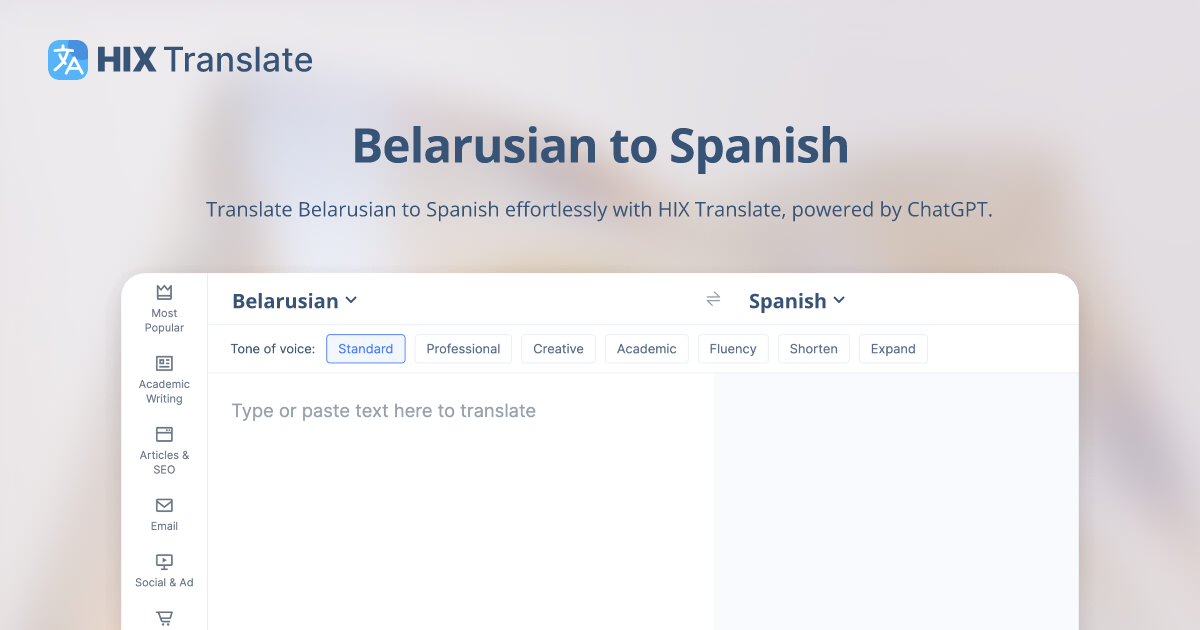Click the HIX Translate logo icon
This screenshot has width=1200, height=630.
[x=66, y=60]
